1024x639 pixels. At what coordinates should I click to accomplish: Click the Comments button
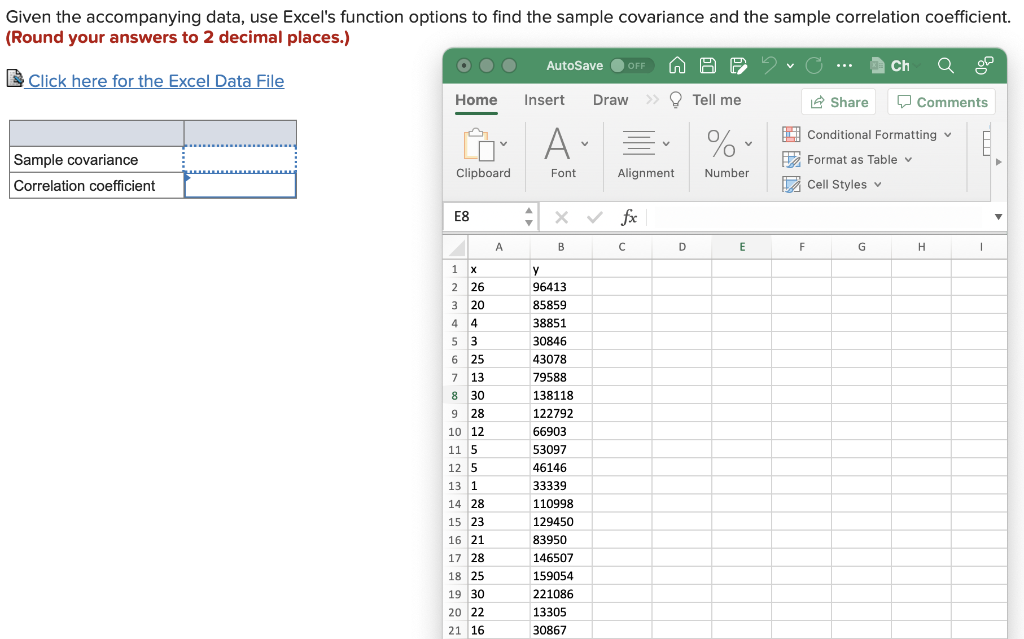click(x=940, y=101)
